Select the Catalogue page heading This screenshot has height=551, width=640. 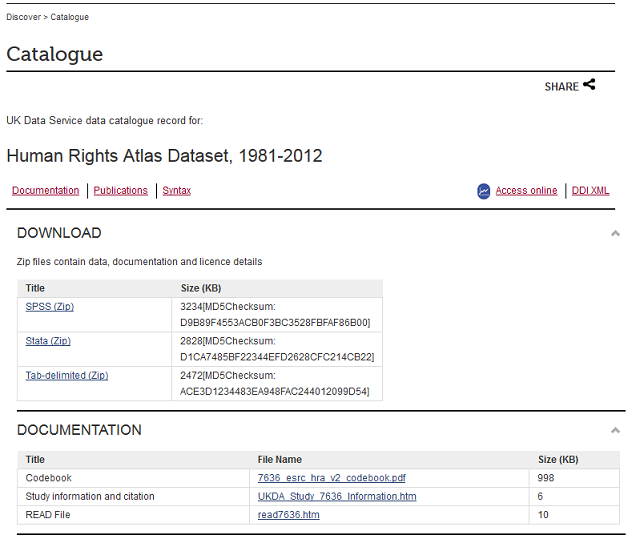pyautogui.click(x=55, y=54)
